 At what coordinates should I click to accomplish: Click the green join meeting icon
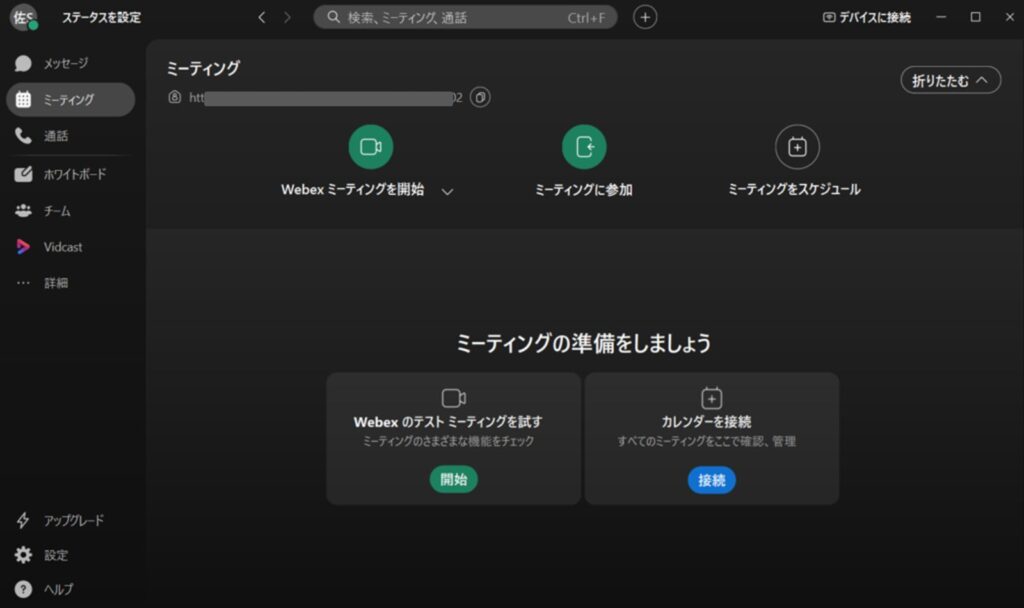tap(584, 147)
